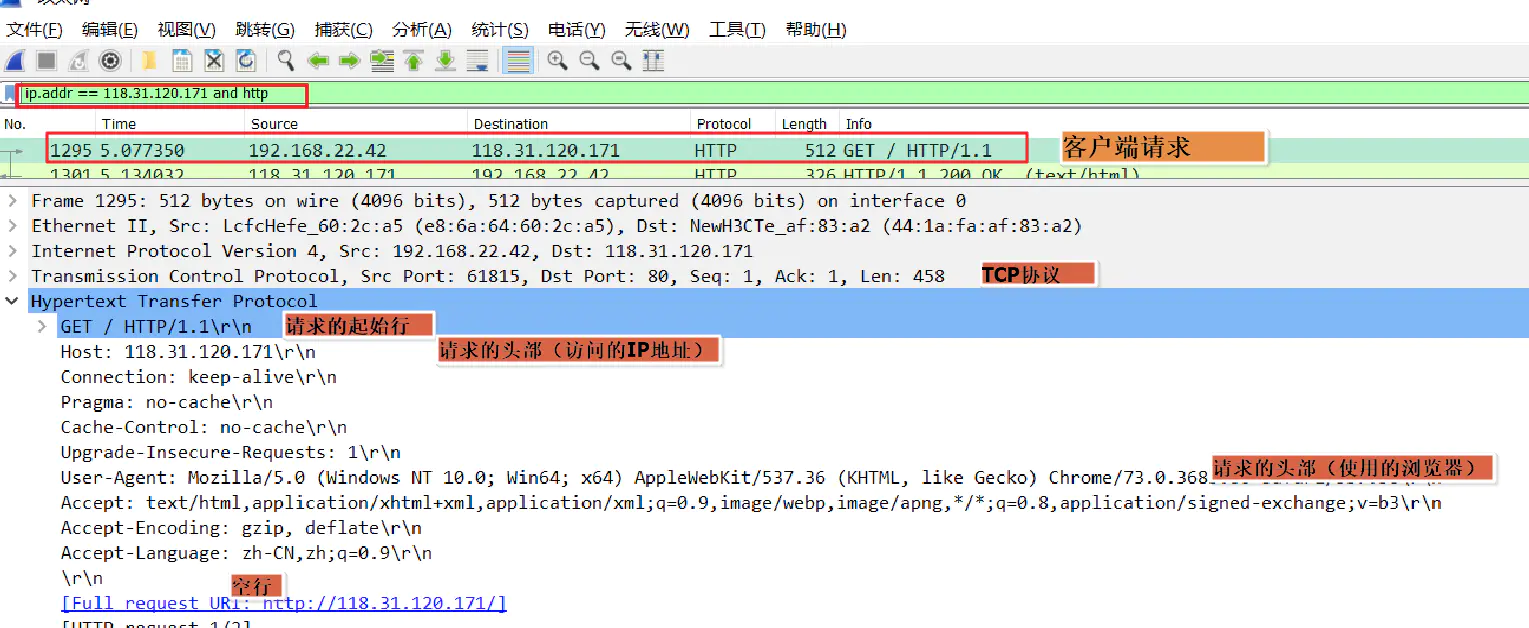Screen dimensions: 1529x628
Task: Select the Accept: text/html header line
Action: click(751, 502)
